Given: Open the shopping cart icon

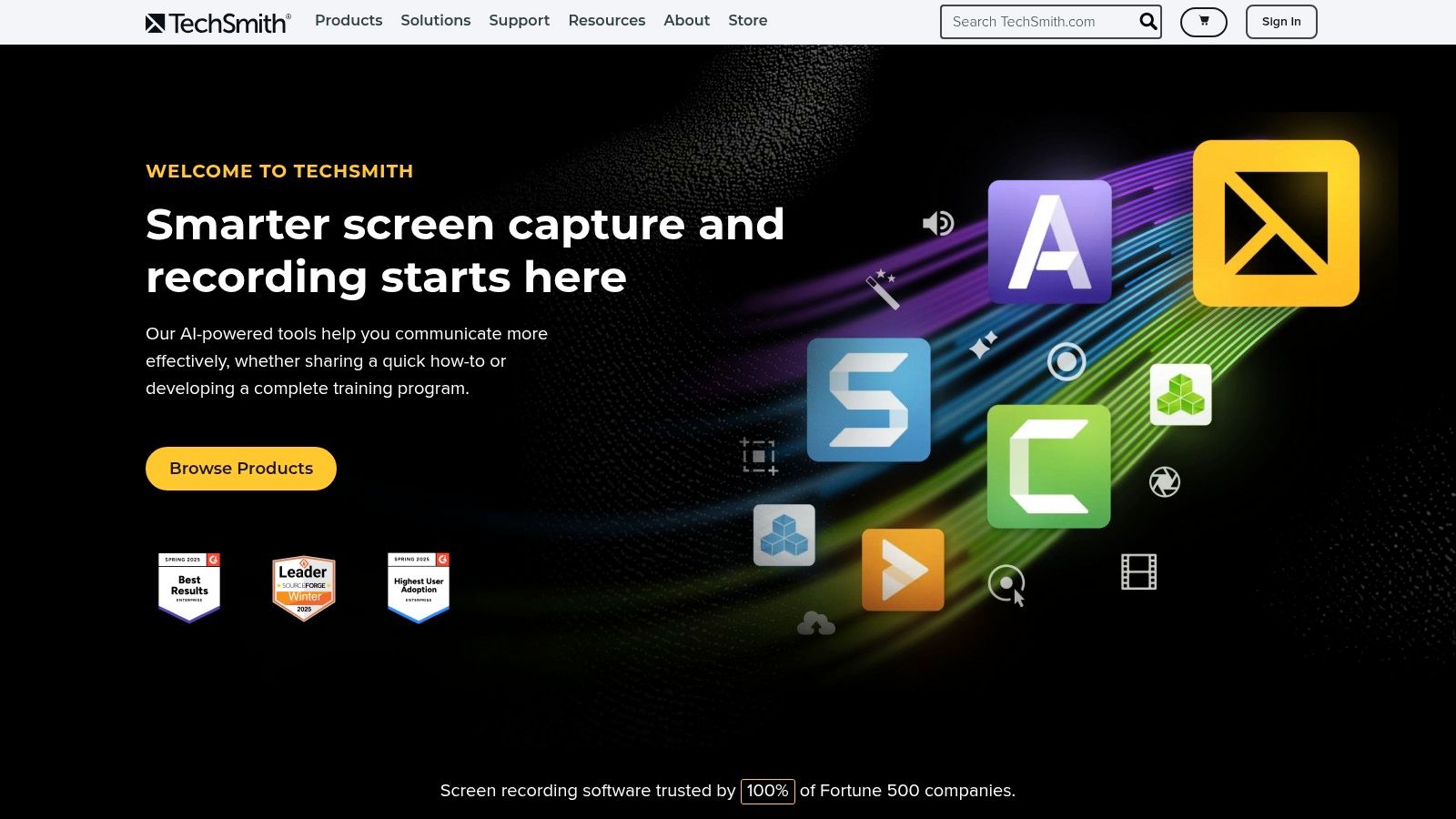Looking at the screenshot, I should click(x=1203, y=21).
